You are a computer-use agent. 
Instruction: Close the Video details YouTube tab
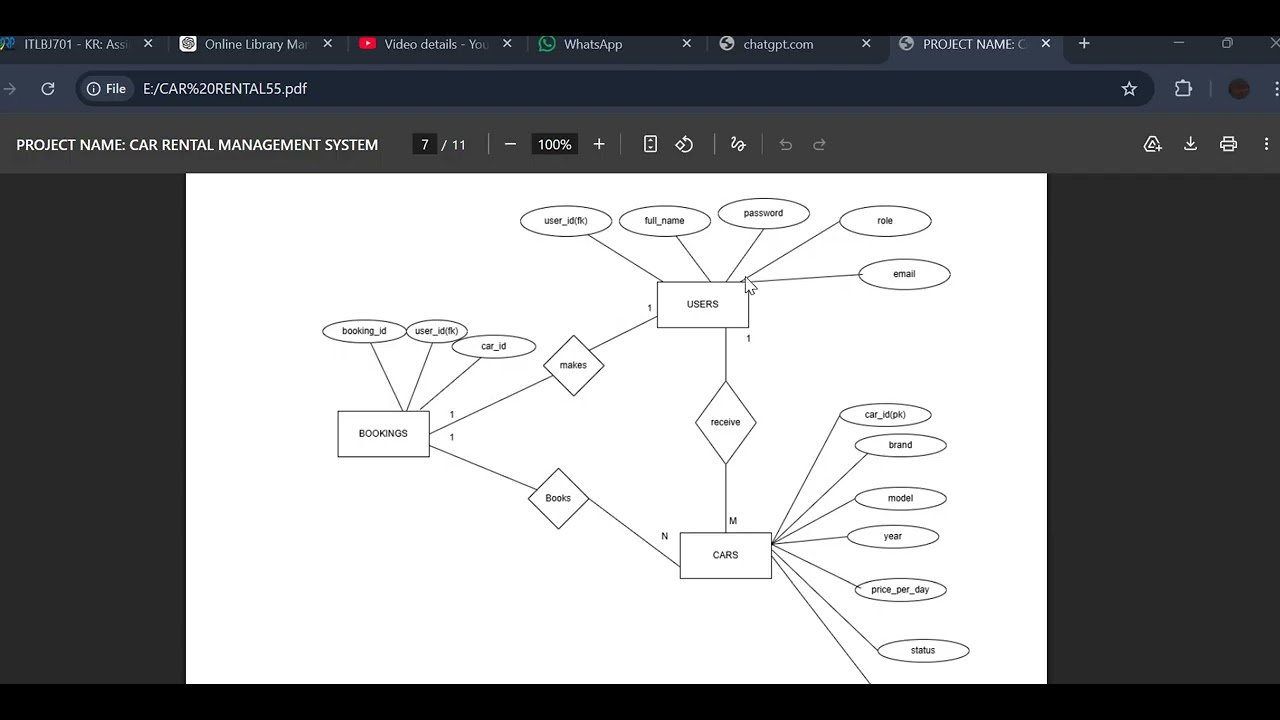point(507,44)
